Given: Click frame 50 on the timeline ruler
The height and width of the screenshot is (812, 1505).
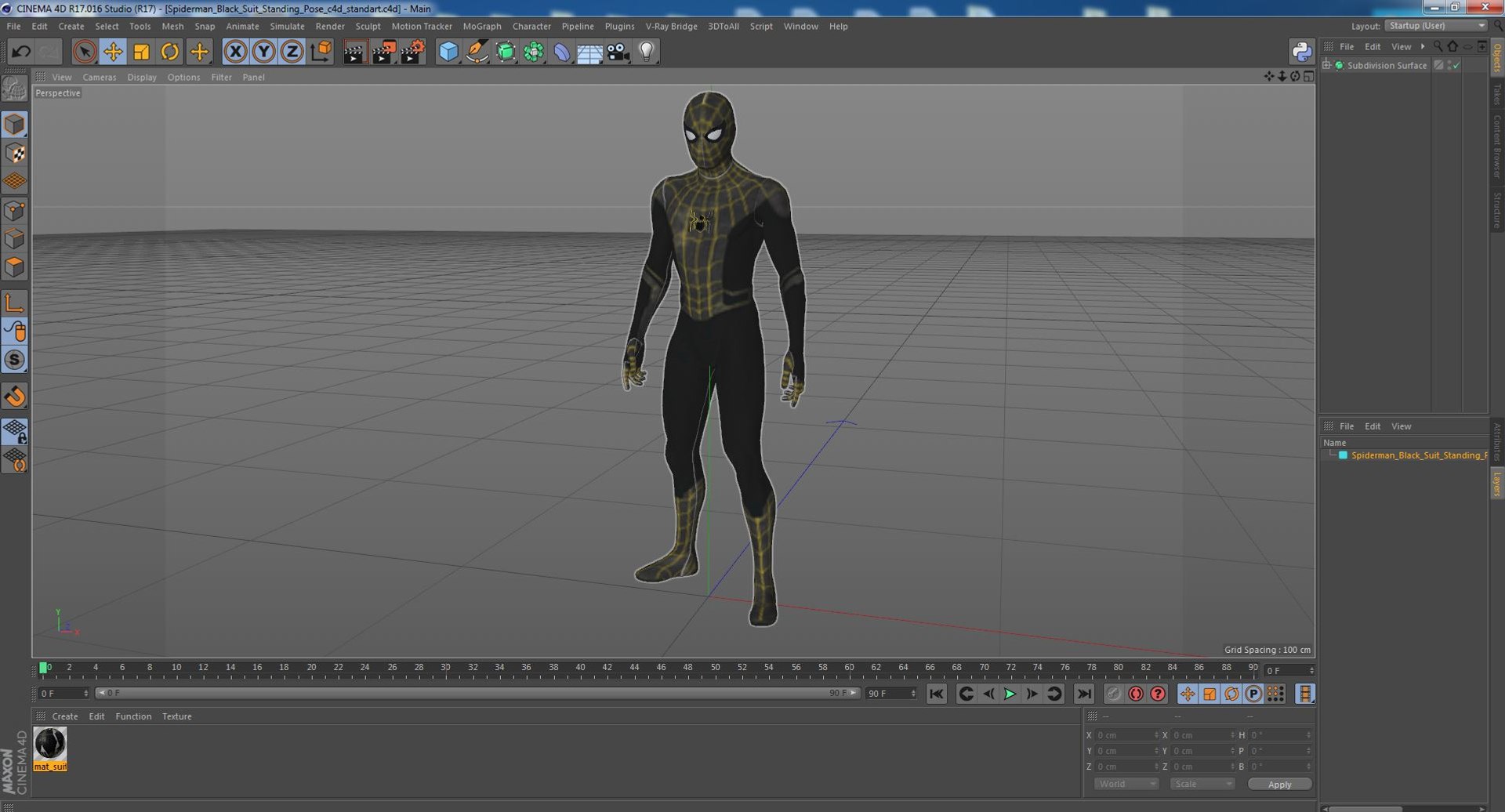Looking at the screenshot, I should point(715,669).
